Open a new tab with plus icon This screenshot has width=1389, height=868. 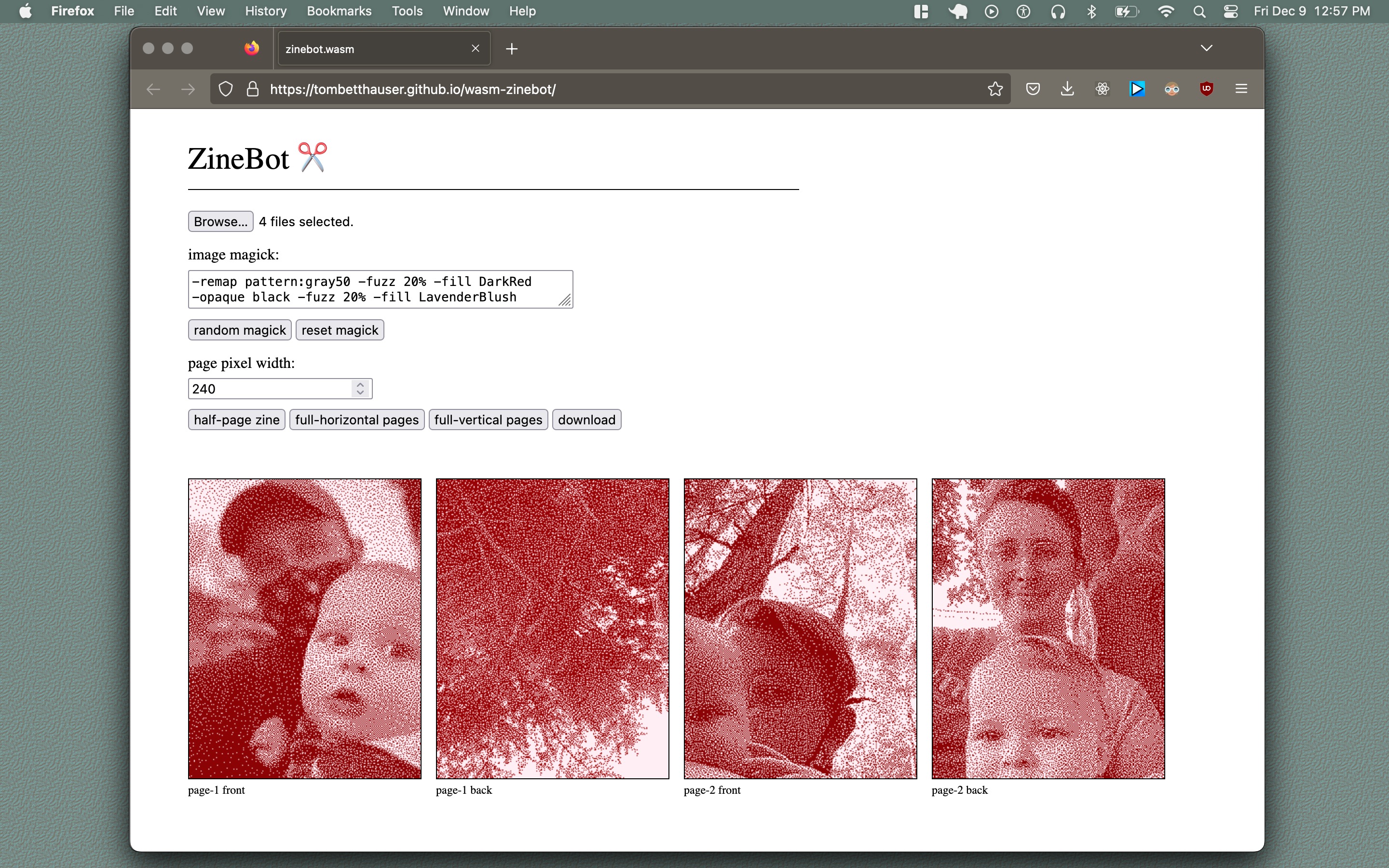click(x=511, y=49)
